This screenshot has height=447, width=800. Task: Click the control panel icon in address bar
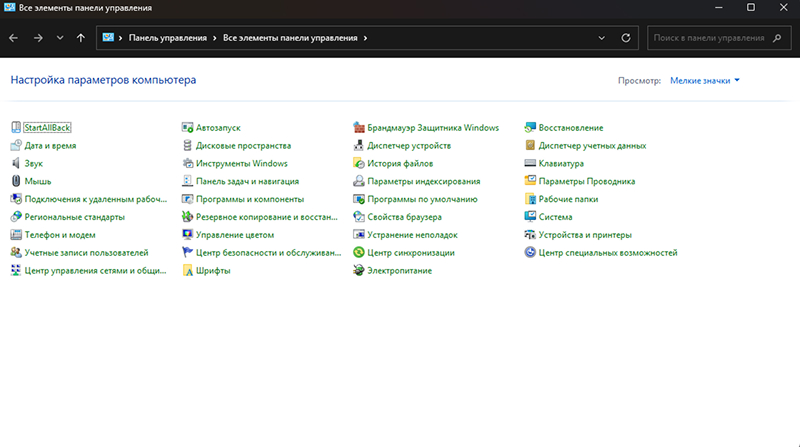point(108,37)
